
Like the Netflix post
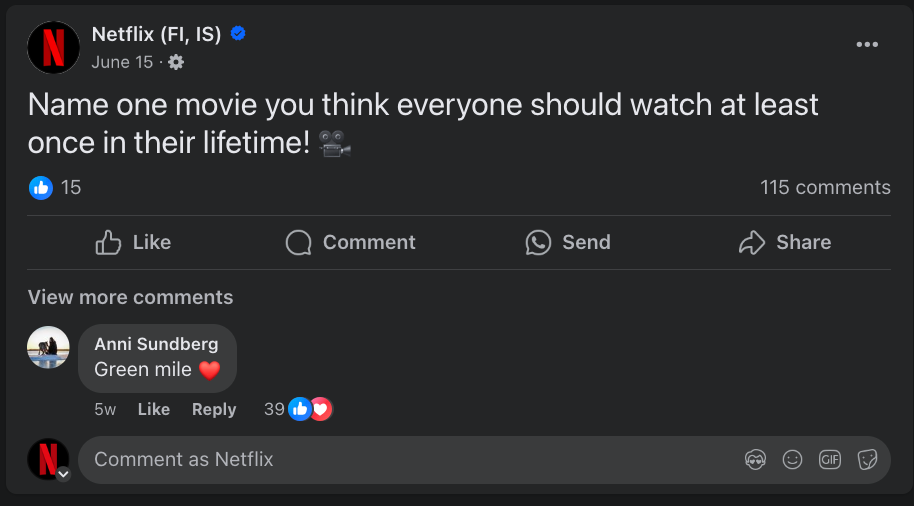click(x=133, y=243)
